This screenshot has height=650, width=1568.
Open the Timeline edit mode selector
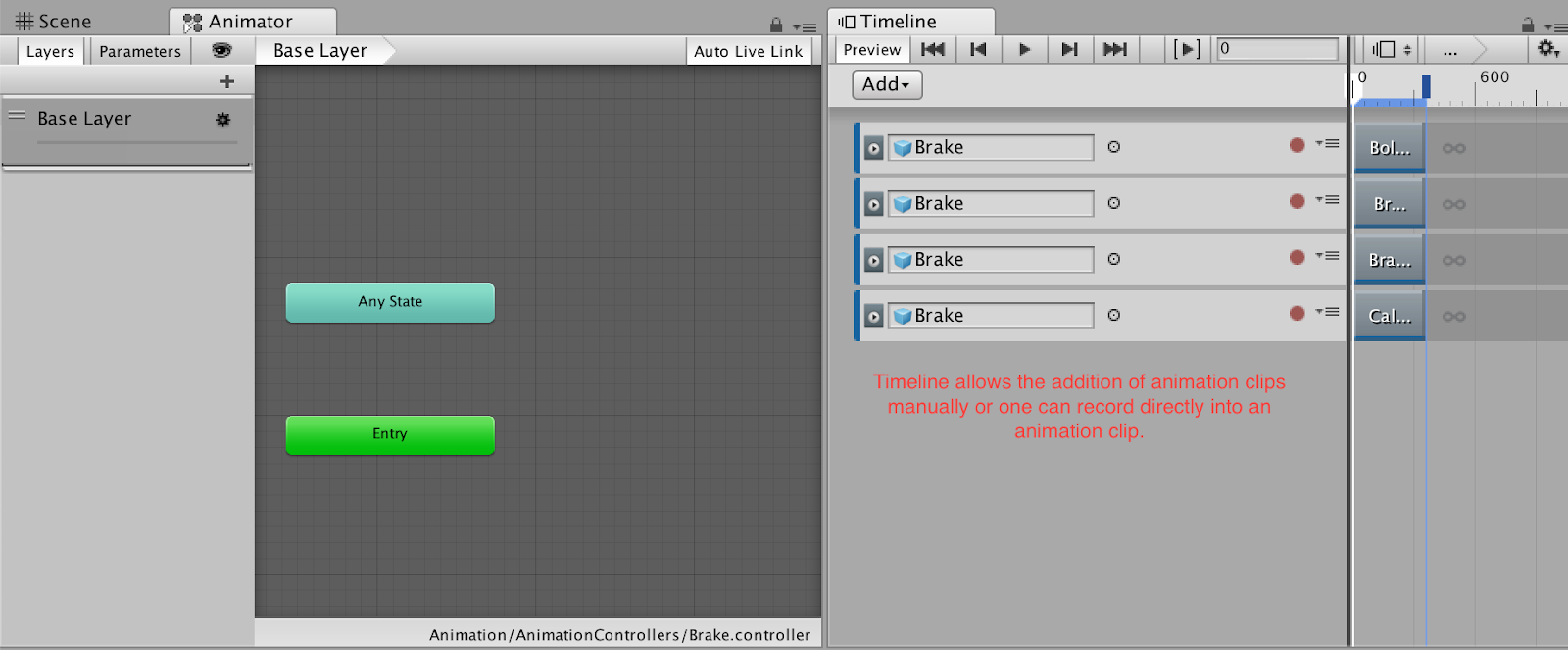1392,49
